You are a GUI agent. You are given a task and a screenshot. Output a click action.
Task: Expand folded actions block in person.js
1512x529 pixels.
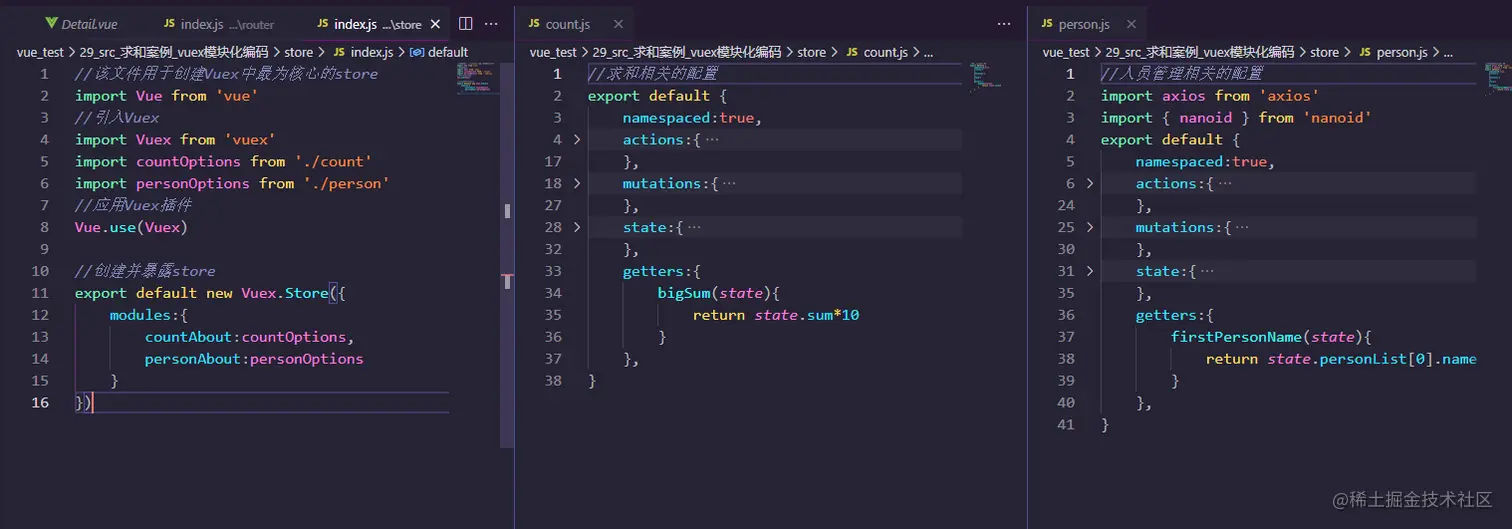(1090, 184)
